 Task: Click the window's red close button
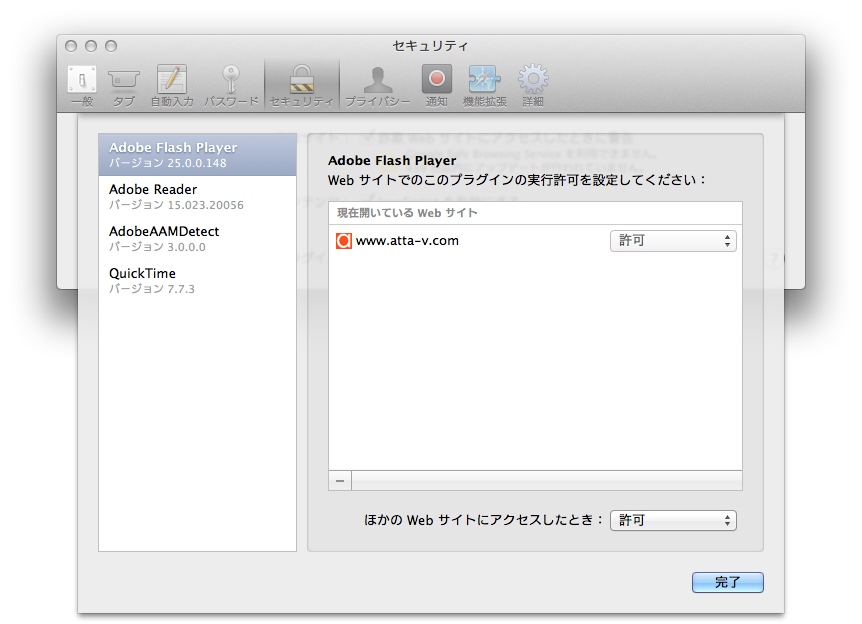pos(71,46)
